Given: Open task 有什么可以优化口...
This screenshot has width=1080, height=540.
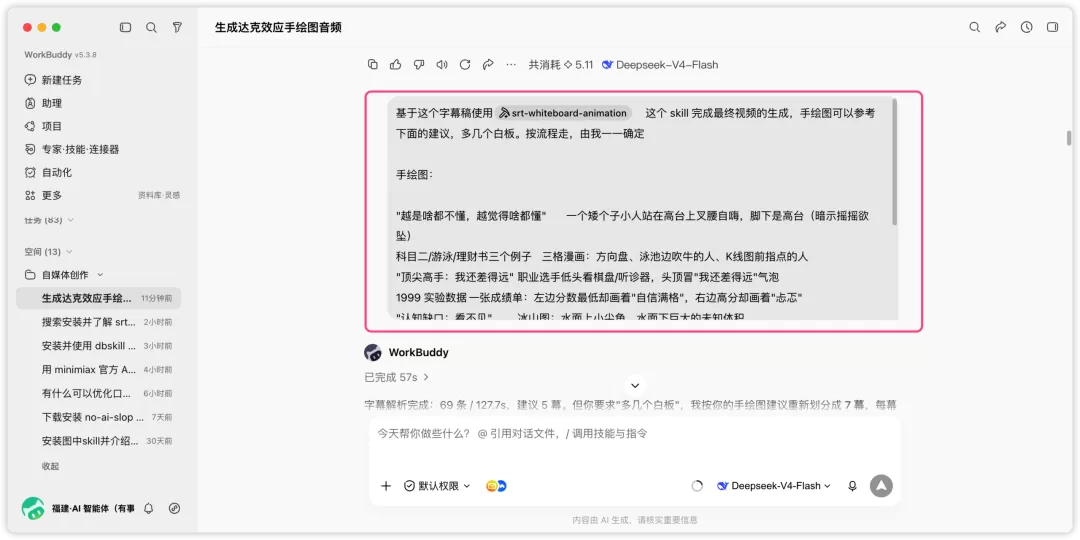Looking at the screenshot, I should [98, 393].
